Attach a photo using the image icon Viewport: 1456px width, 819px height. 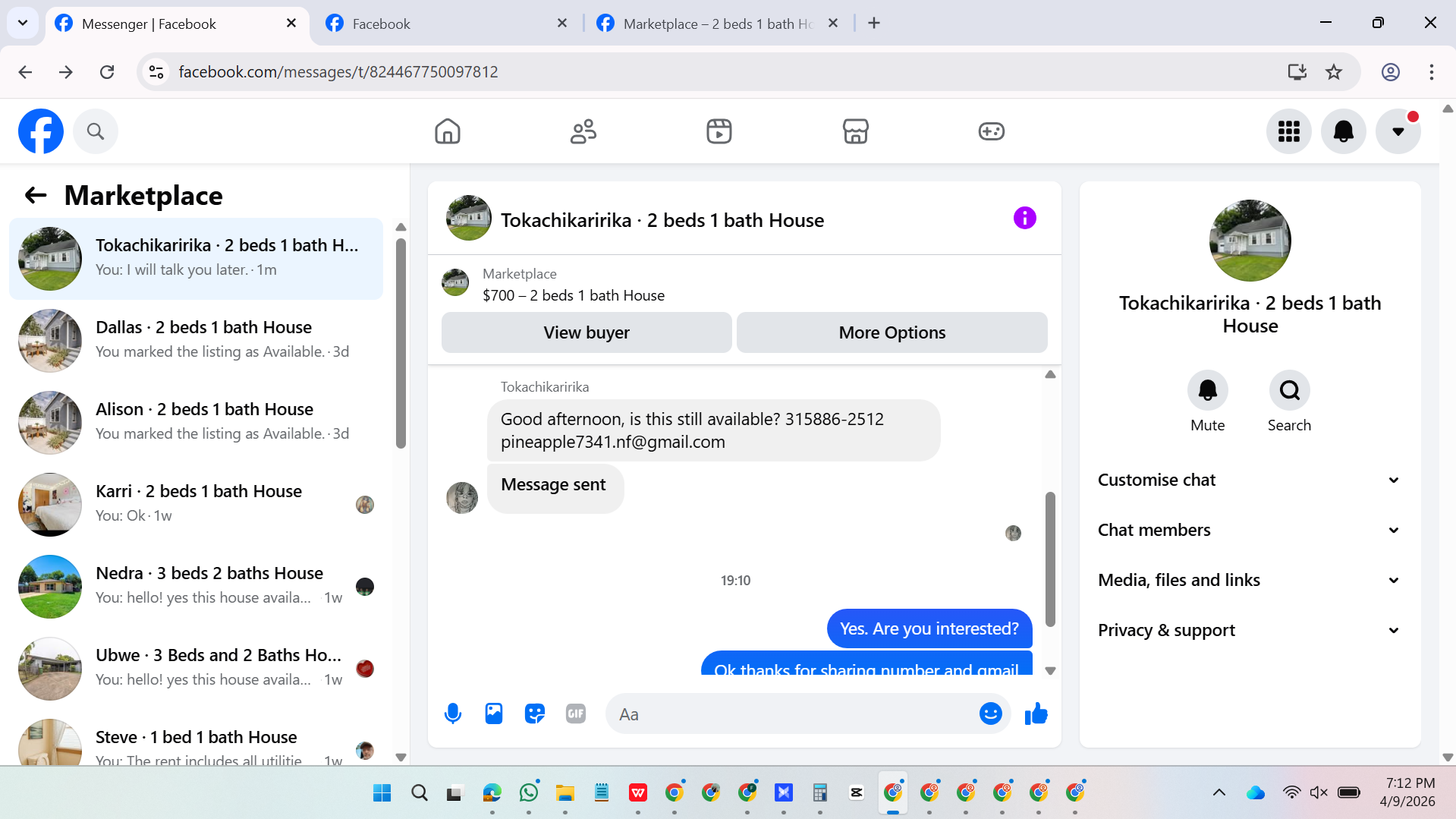tap(494, 713)
